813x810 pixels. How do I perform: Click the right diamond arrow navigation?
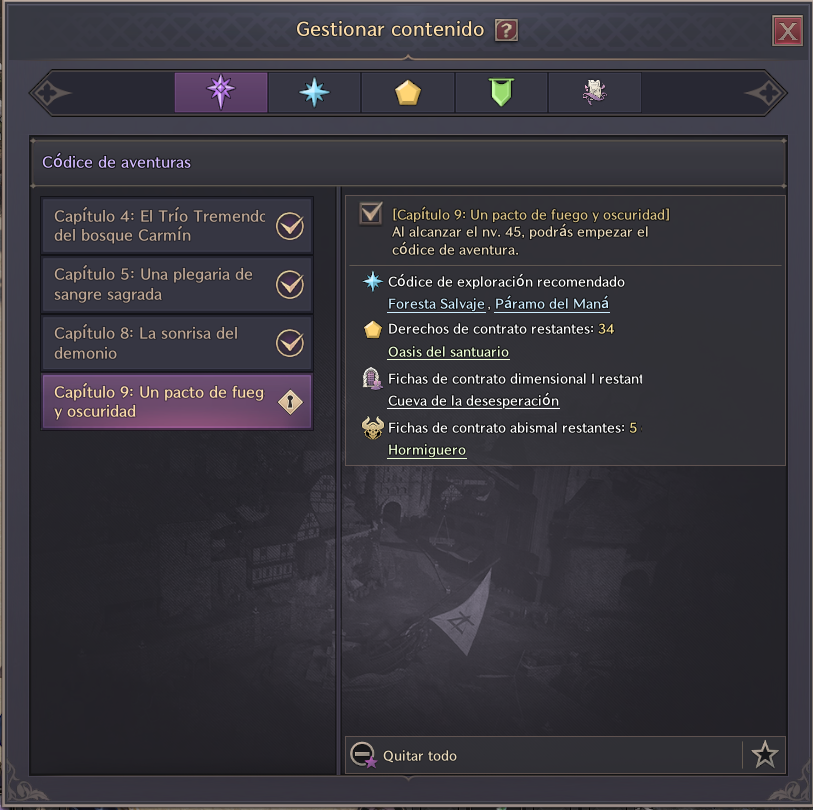click(x=766, y=93)
